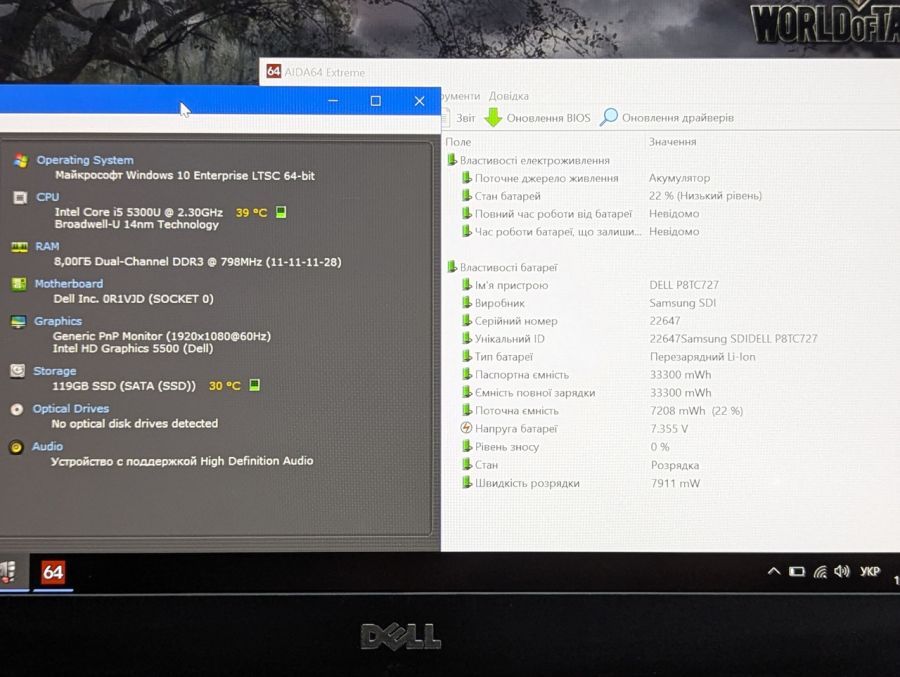The height and width of the screenshot is (677, 900).
Task: Click the Поле column header
Action: pos(458,142)
